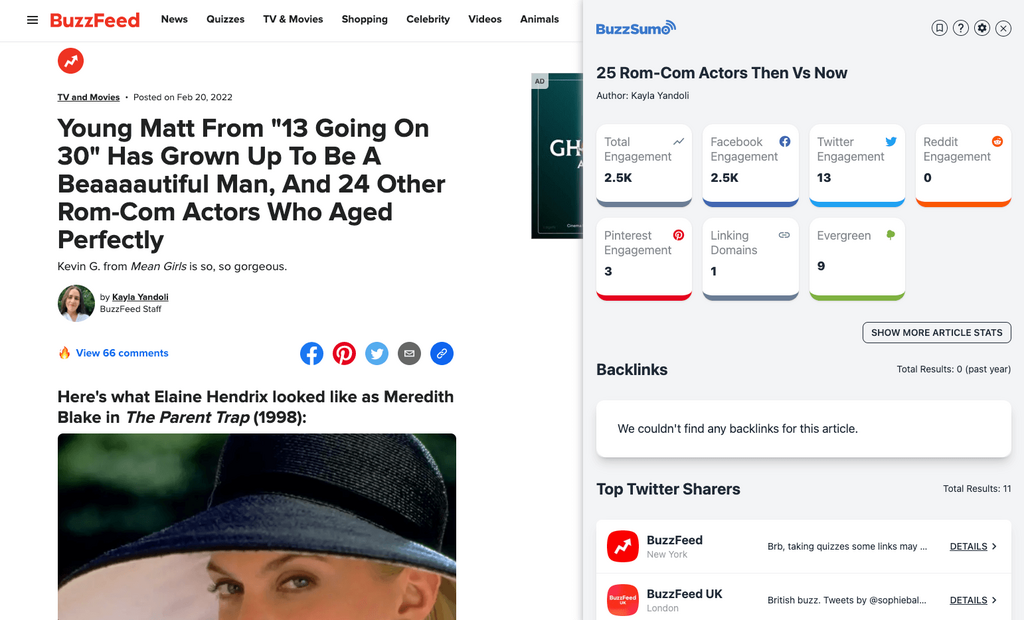1024x620 pixels.
Task: Click the Twitter Engagement stat card
Action: [x=851, y=164]
